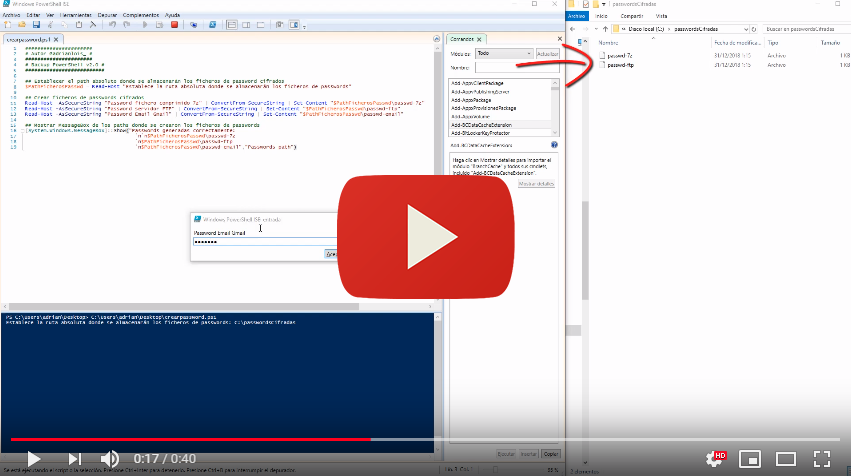851x476 pixels.
Task: Click the Copiar button in Comandos pane
Action: (x=551, y=454)
